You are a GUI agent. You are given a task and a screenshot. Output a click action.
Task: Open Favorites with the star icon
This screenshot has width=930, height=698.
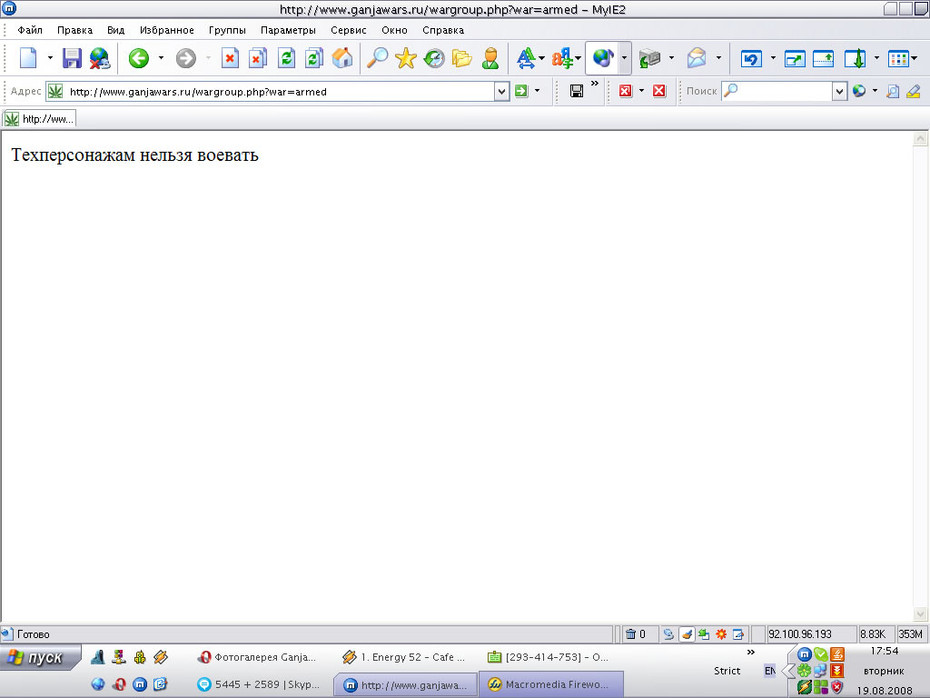click(406, 58)
